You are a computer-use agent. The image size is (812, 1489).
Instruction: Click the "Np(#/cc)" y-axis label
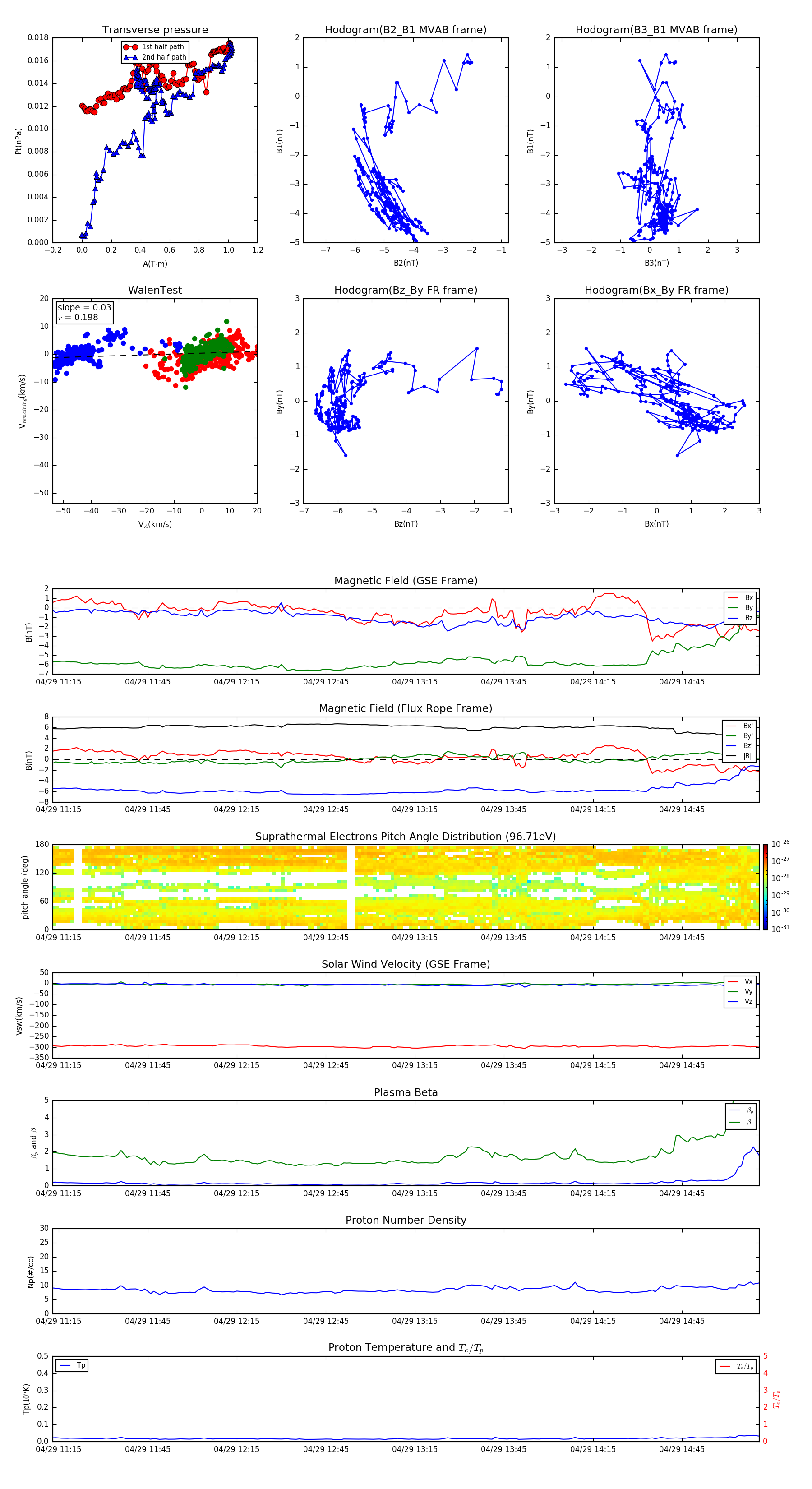pyautogui.click(x=31, y=1272)
